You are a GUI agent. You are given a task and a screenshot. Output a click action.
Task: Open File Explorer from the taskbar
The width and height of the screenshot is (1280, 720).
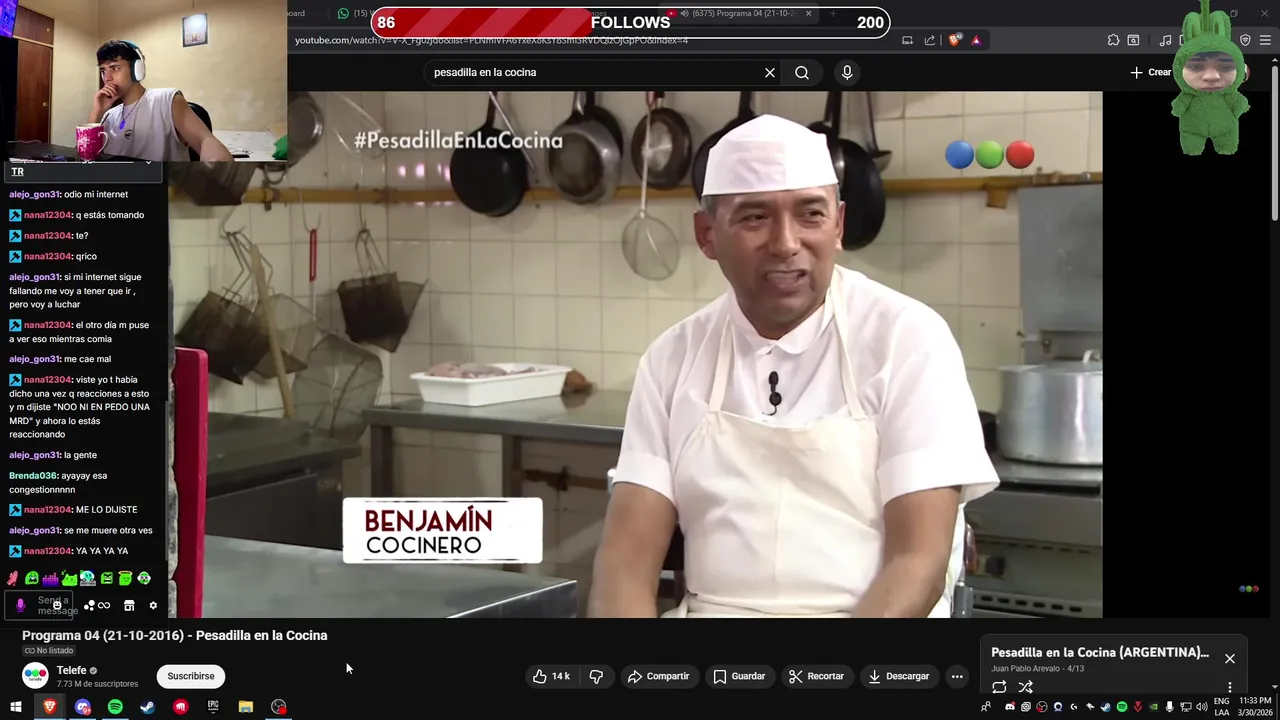tap(246, 707)
